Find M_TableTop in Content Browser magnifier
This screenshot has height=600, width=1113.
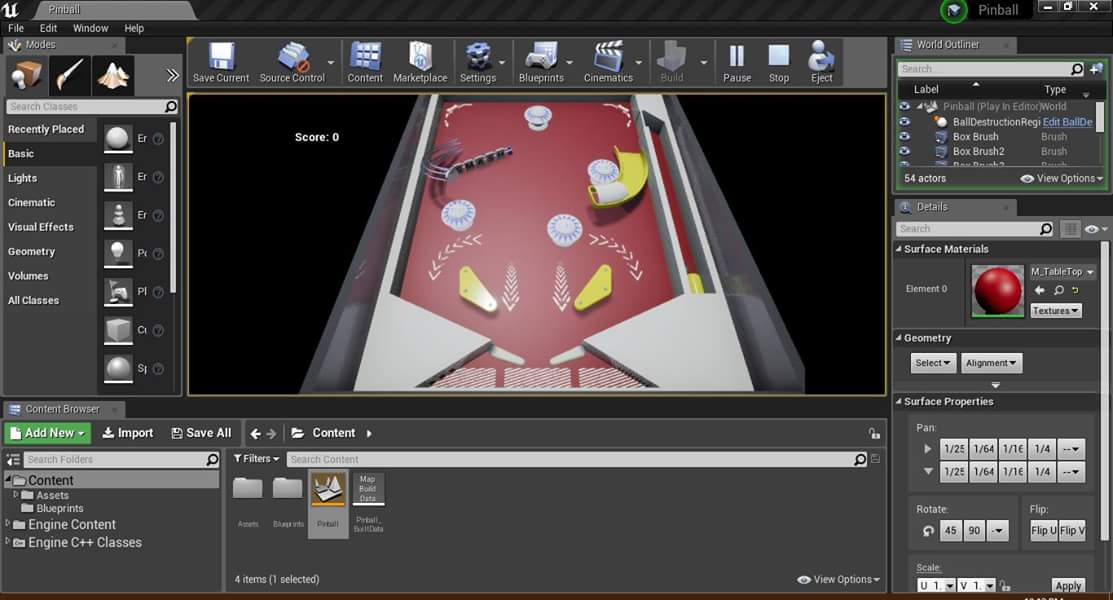[1058, 290]
